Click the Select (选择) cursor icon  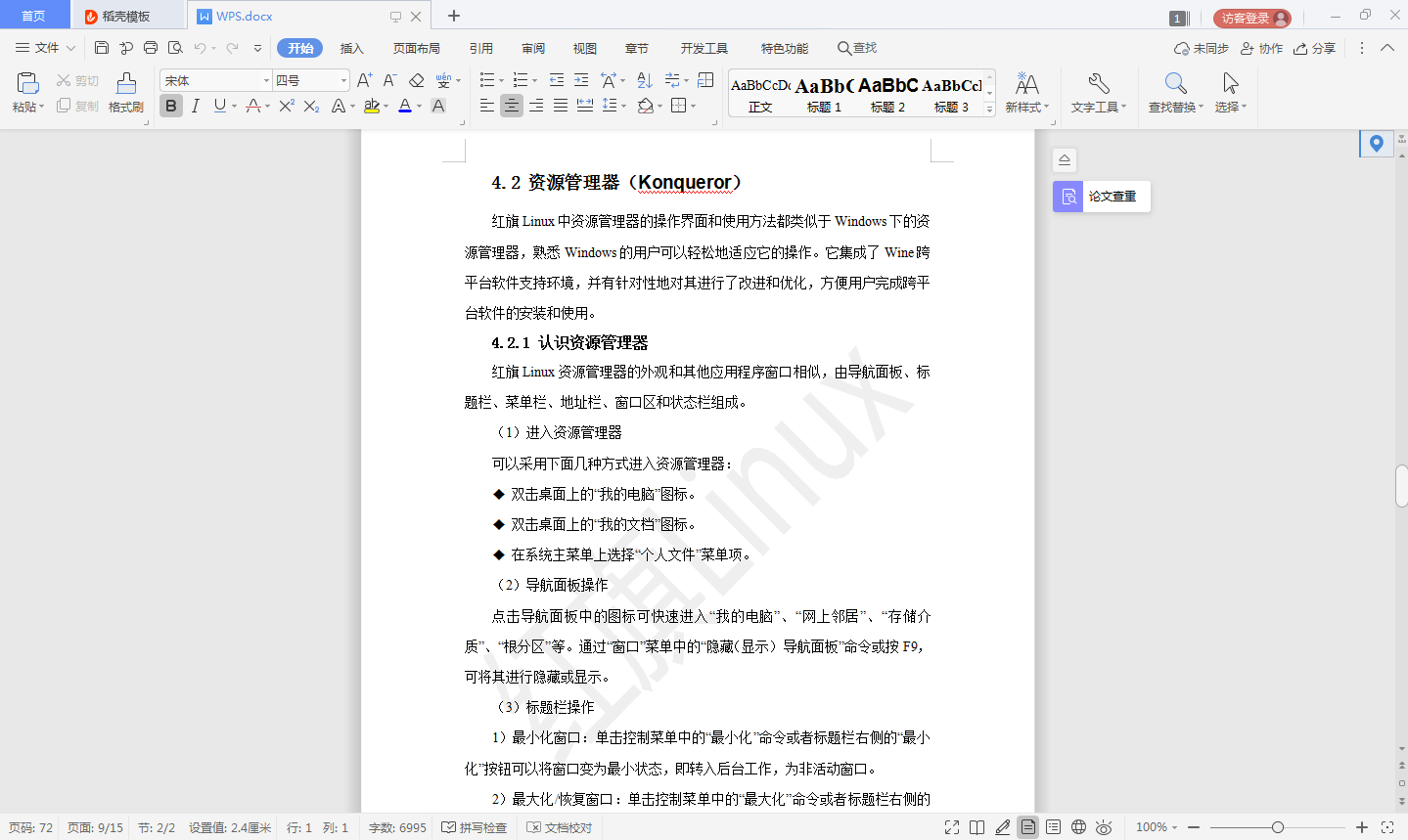1231,83
